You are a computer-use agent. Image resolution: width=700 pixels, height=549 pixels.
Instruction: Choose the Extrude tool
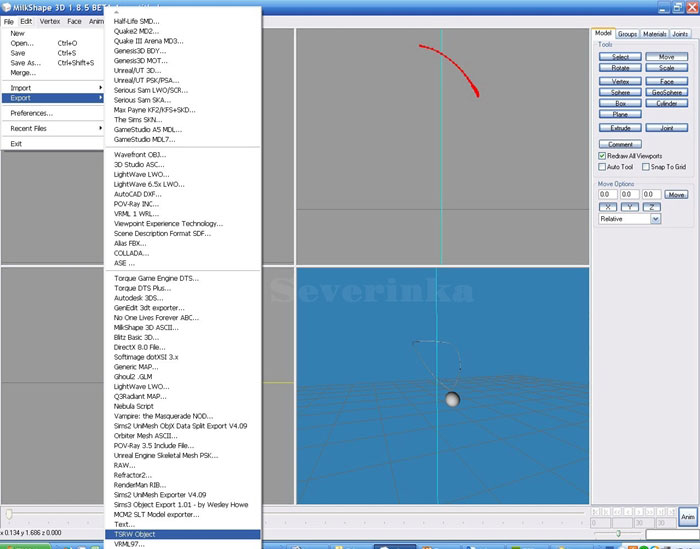(620, 128)
